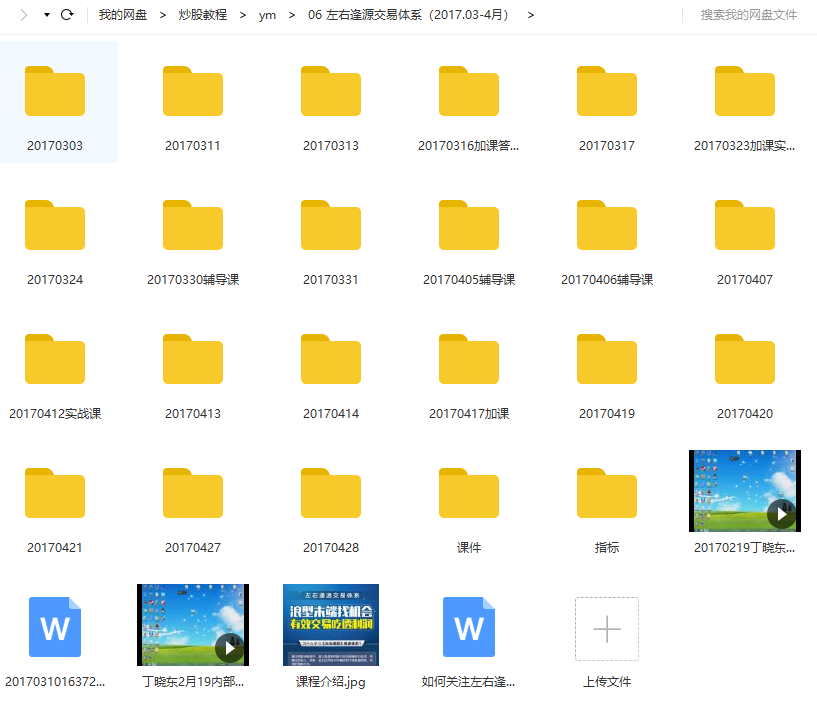Open the Word document 如何关注左右逢...
Viewport: 817px width, 706px height.
click(x=468, y=627)
